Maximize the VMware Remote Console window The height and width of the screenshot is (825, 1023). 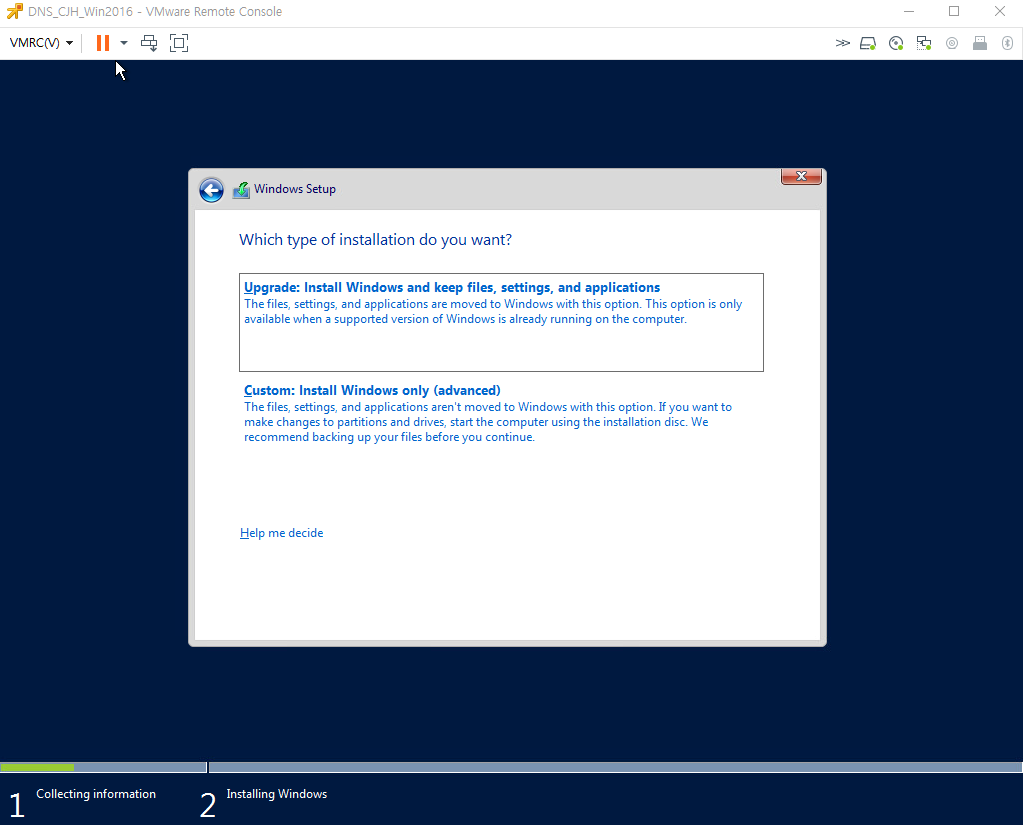(x=954, y=11)
